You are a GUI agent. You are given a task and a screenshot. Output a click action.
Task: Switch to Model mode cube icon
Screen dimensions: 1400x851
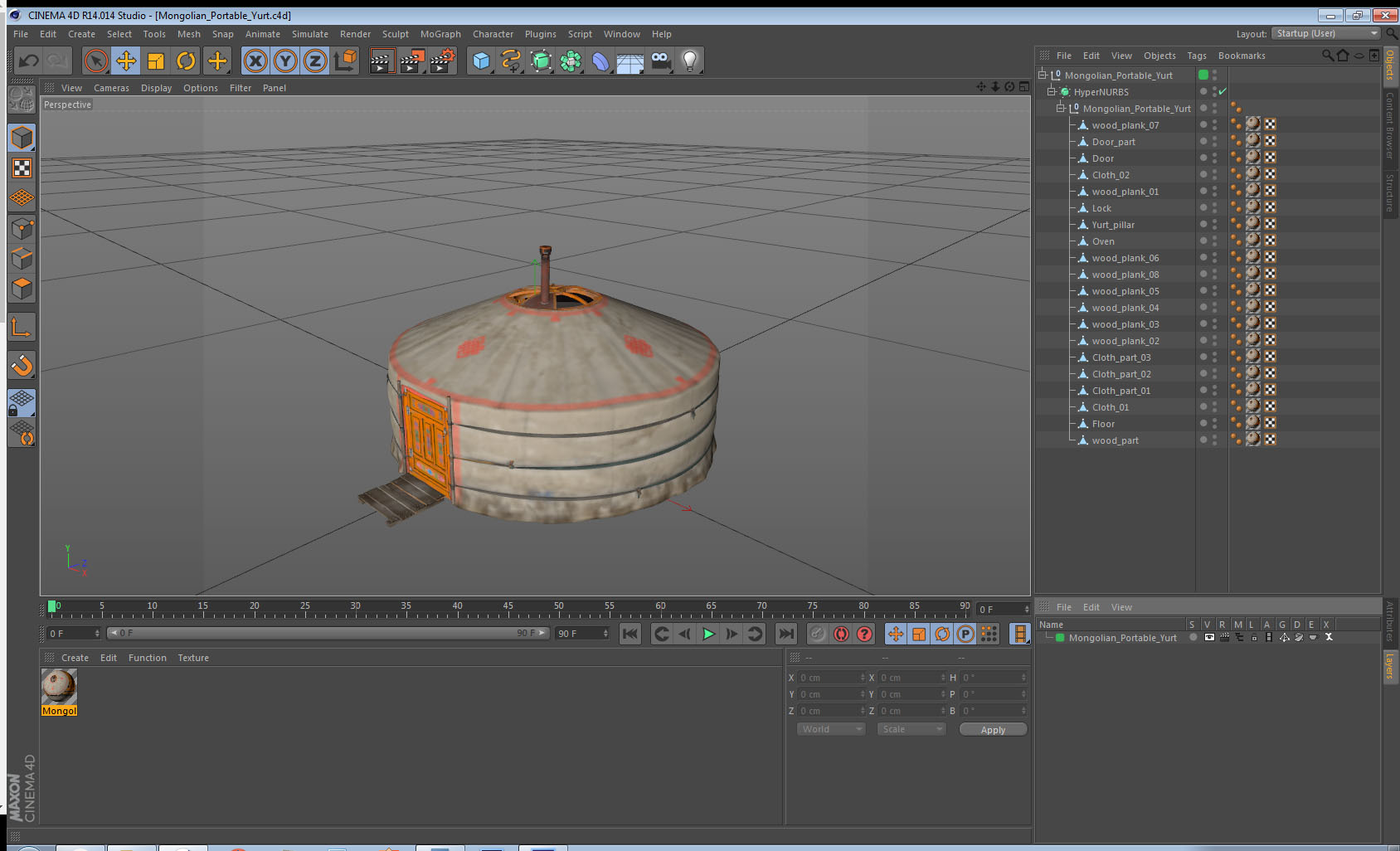[22, 138]
